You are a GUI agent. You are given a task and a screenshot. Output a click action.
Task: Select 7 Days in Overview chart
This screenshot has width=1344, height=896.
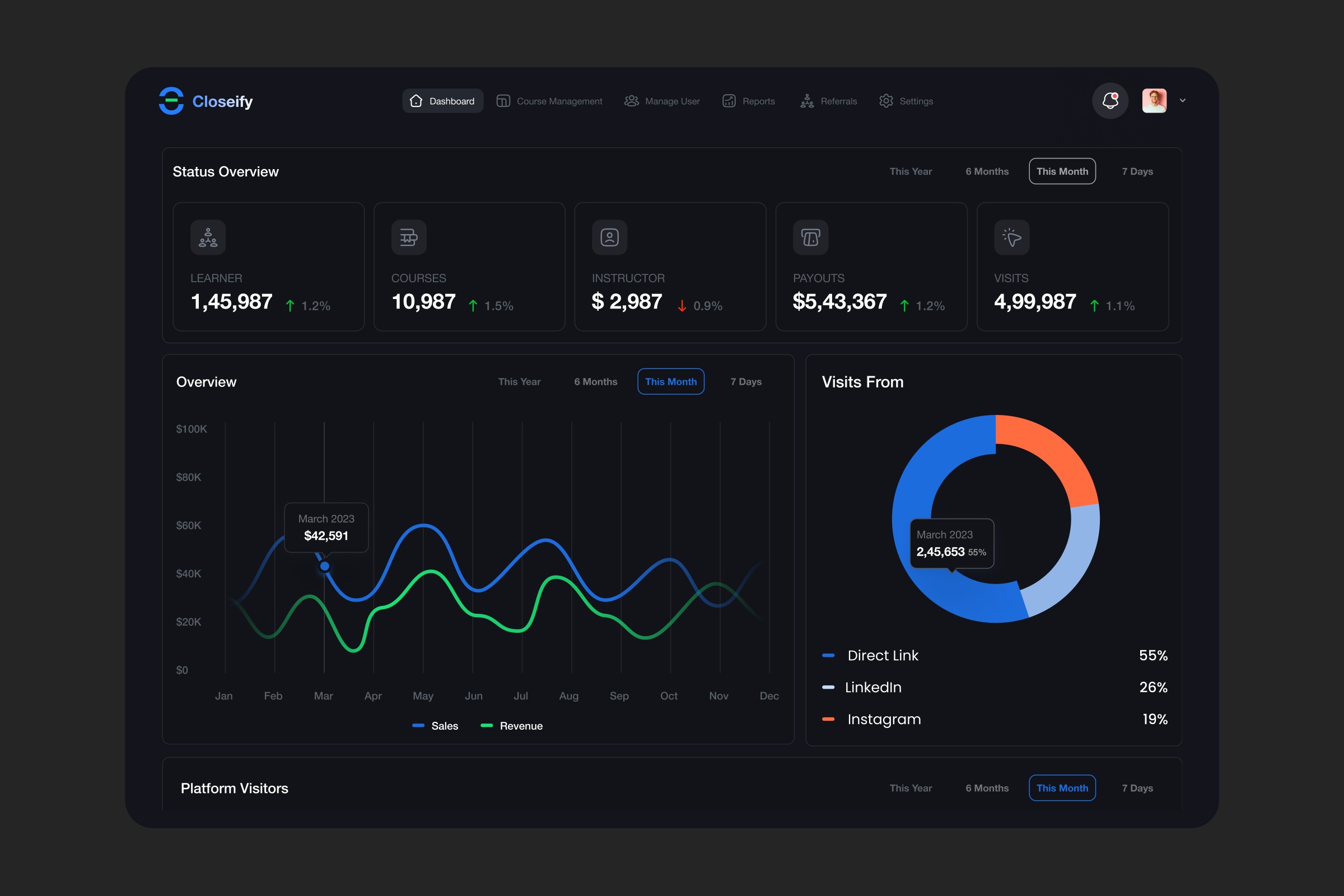[x=746, y=382]
